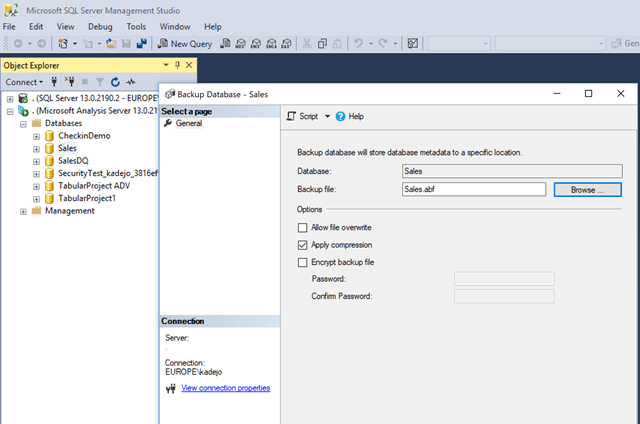Click the checklist icon after Redo
Screen dimensions: 640x424
[413, 43]
